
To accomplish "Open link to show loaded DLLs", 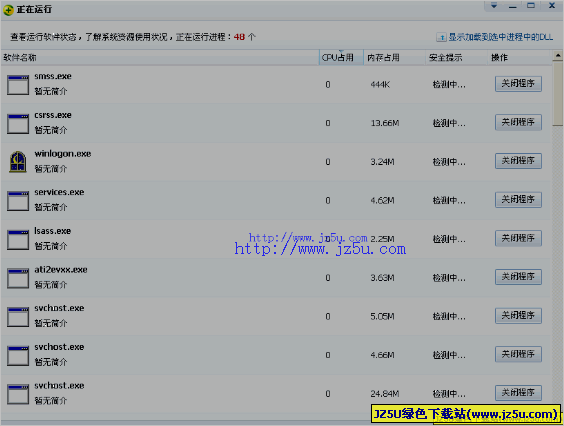I will [501, 37].
